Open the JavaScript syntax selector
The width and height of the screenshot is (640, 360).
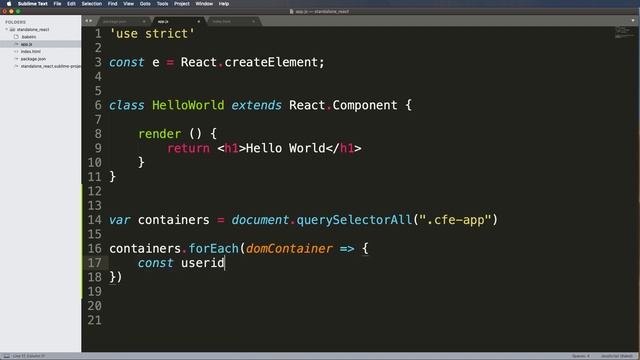coord(616,356)
